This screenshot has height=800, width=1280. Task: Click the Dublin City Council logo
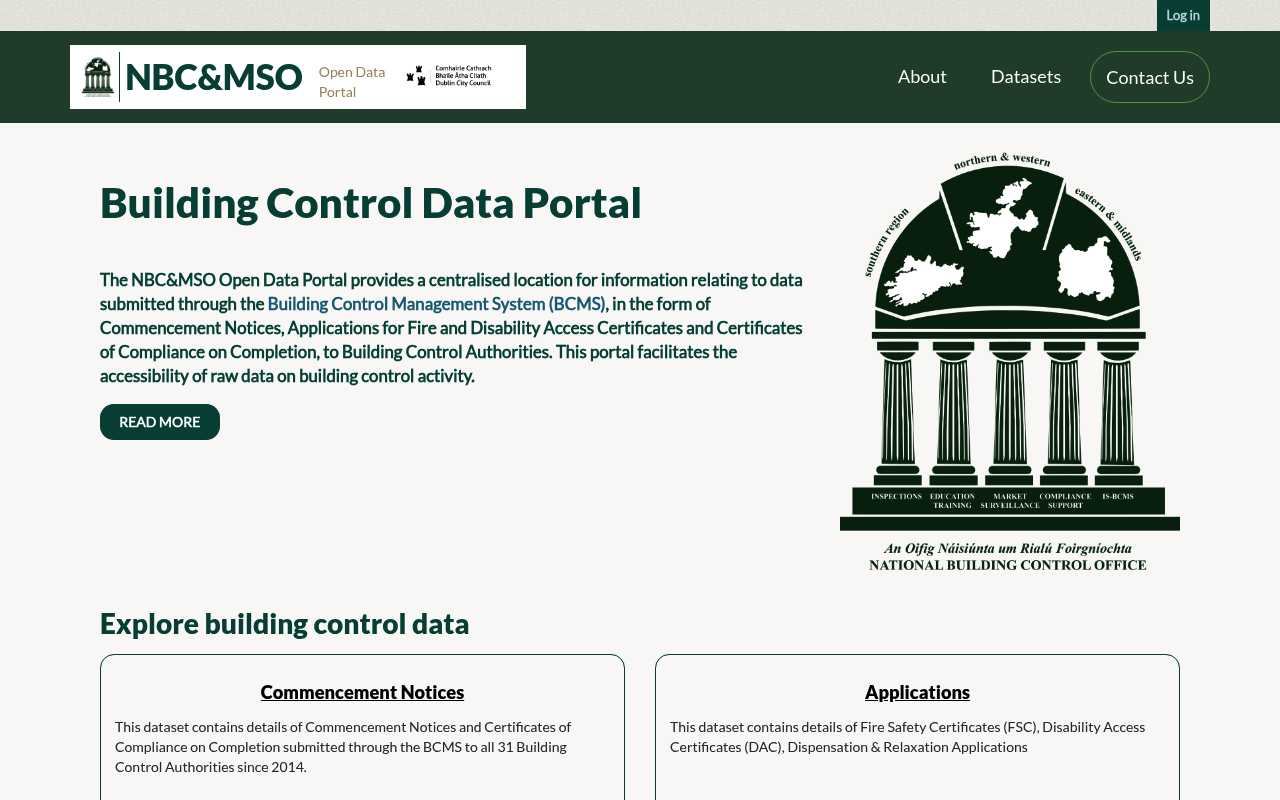click(449, 76)
